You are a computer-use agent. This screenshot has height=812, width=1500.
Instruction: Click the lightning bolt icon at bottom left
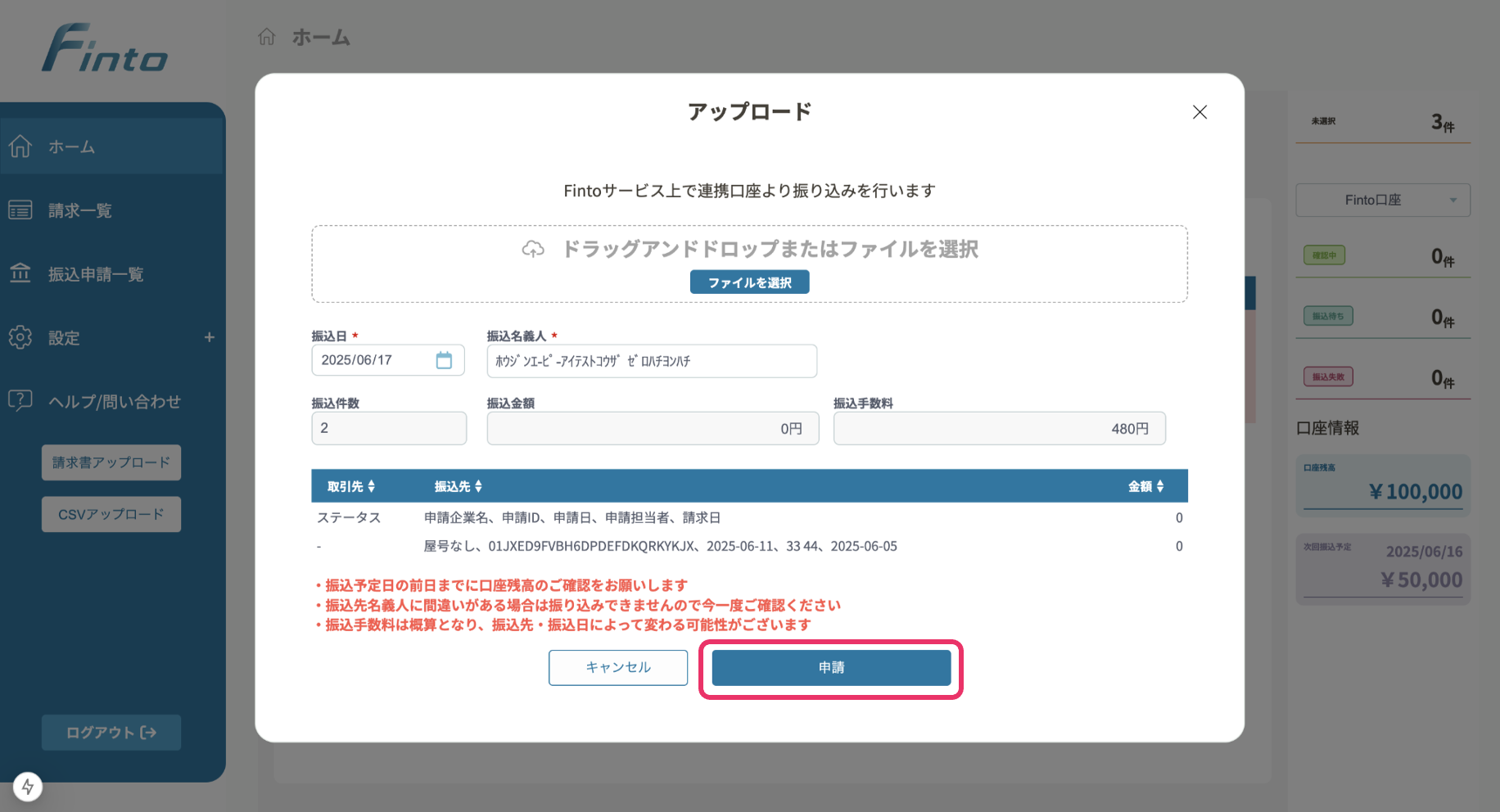click(28, 787)
